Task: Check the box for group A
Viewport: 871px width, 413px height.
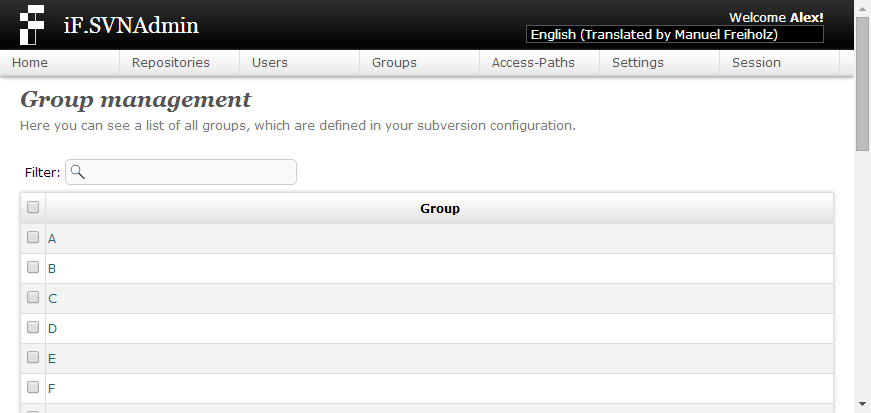Action: 33,237
